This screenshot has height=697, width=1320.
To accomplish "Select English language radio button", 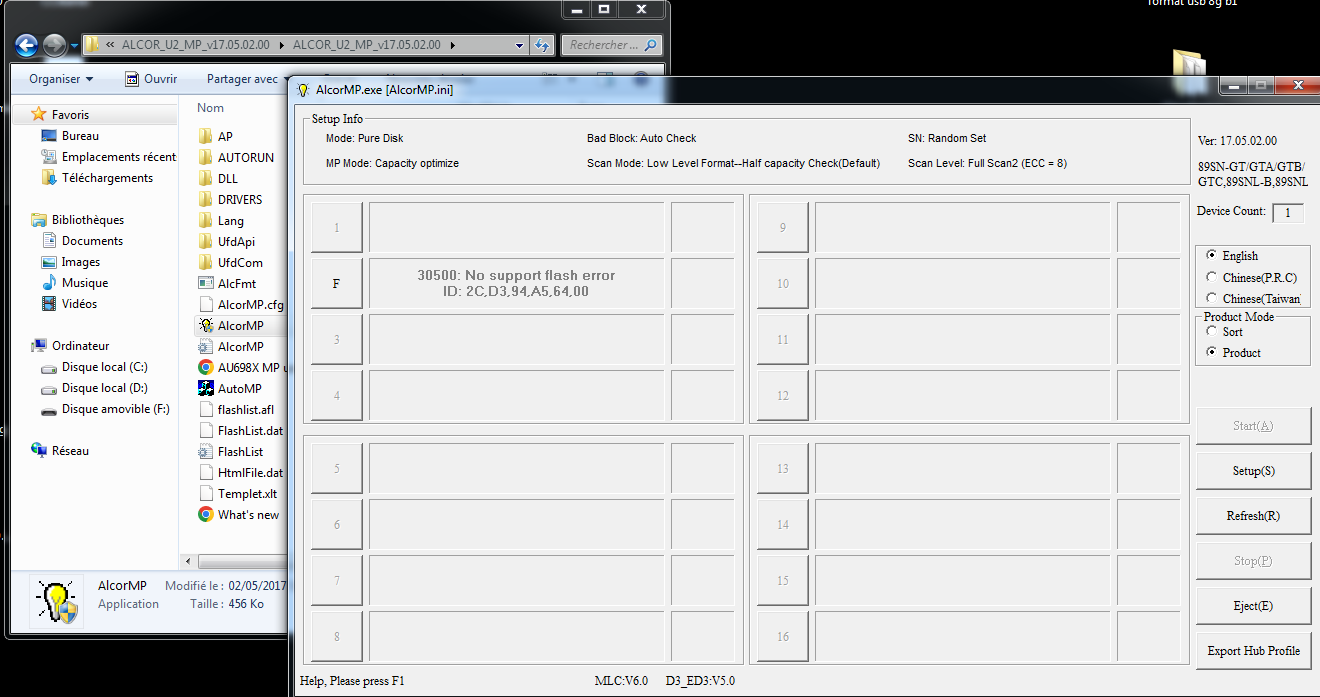I will coord(1212,256).
